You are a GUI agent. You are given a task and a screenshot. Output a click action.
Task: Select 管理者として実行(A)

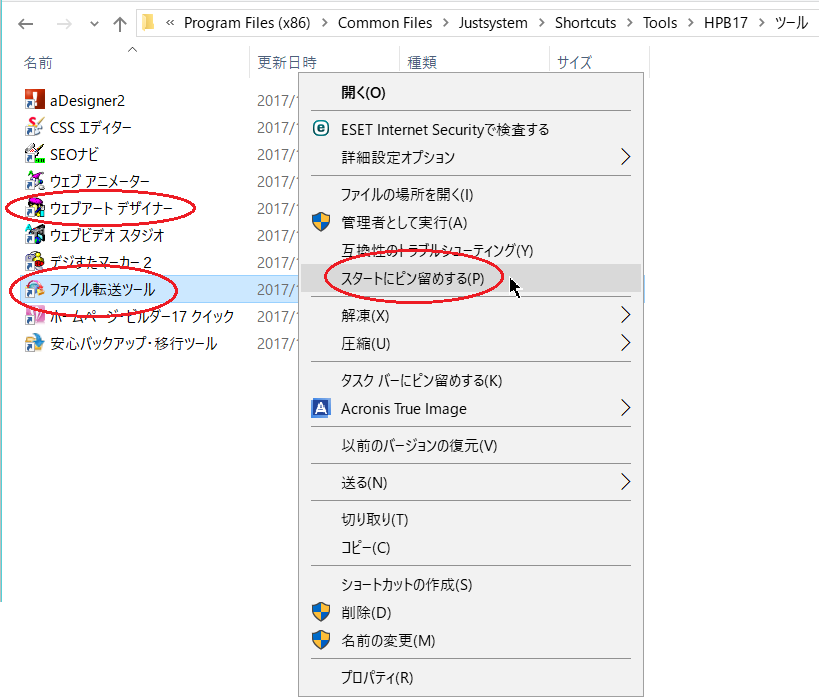click(x=471, y=223)
